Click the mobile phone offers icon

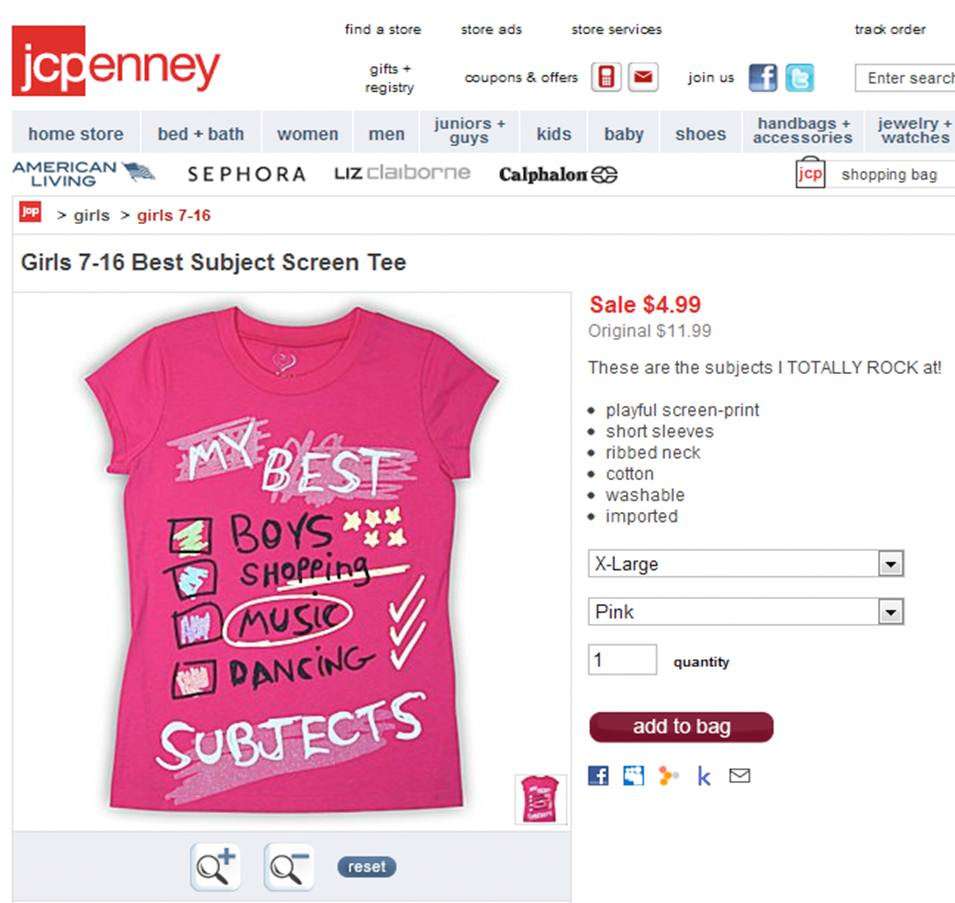click(606, 77)
